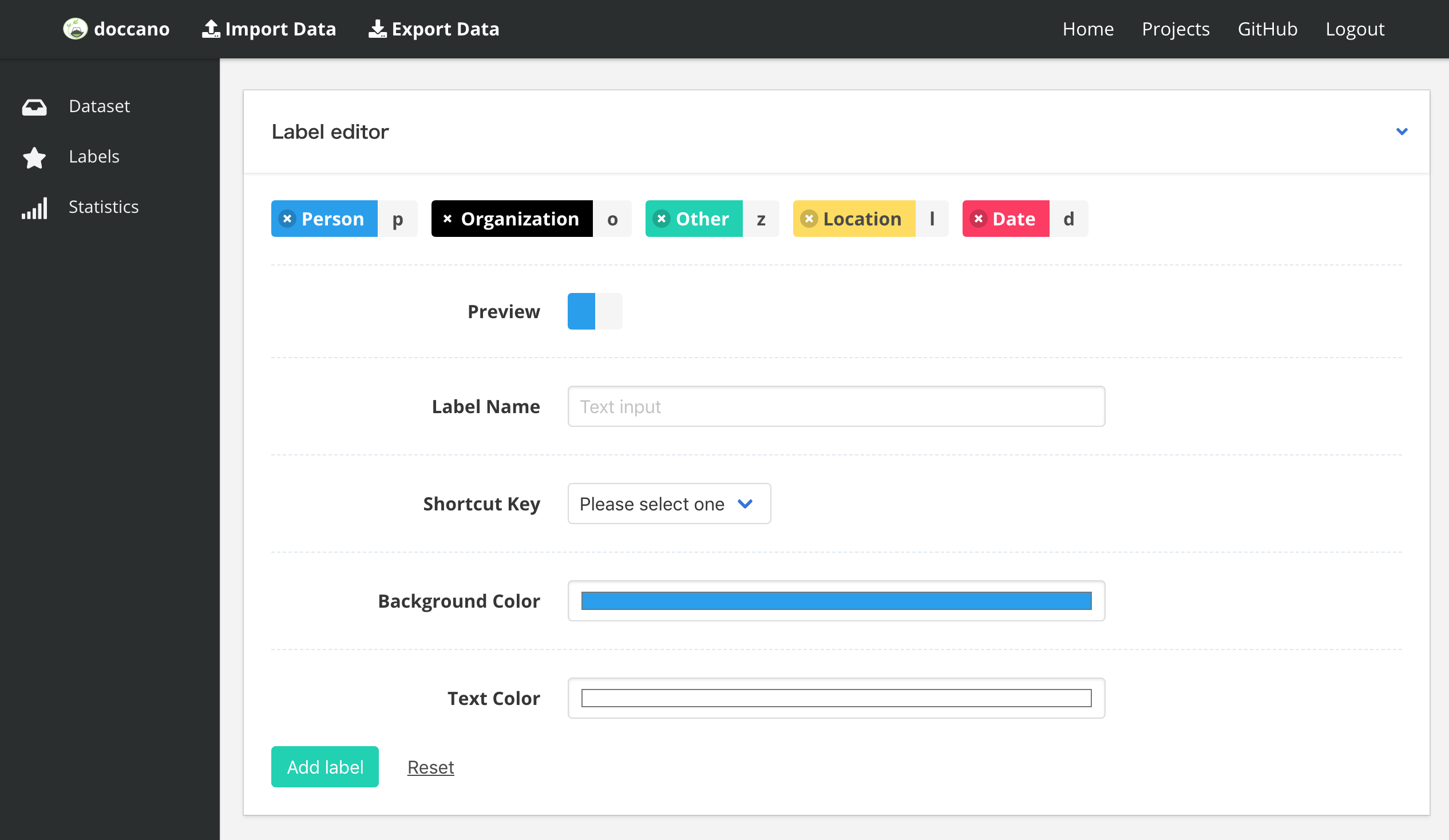The image size is (1449, 840).
Task: Go to Home in top navigation
Action: coord(1088,29)
